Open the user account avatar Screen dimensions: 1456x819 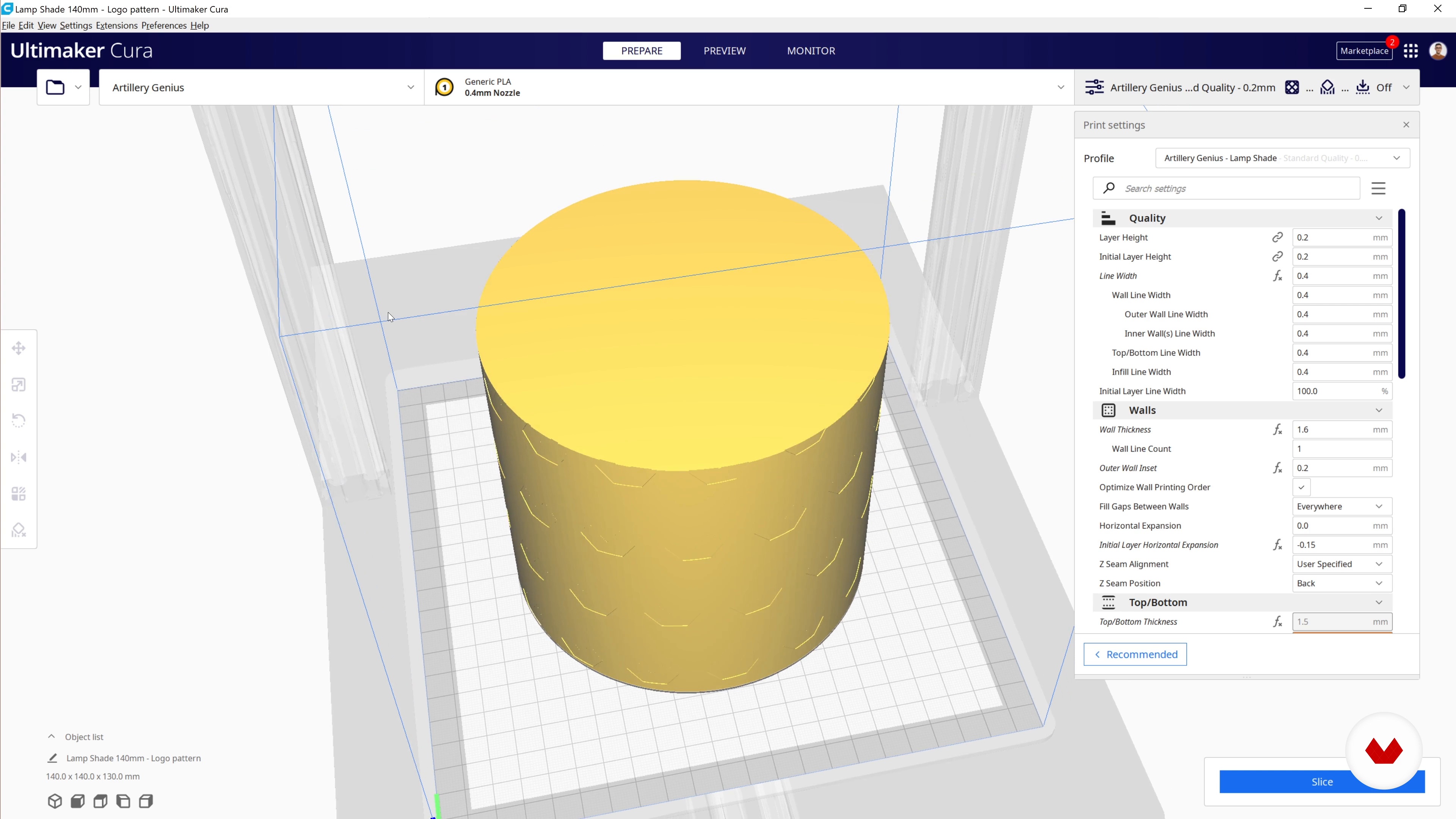1438,51
